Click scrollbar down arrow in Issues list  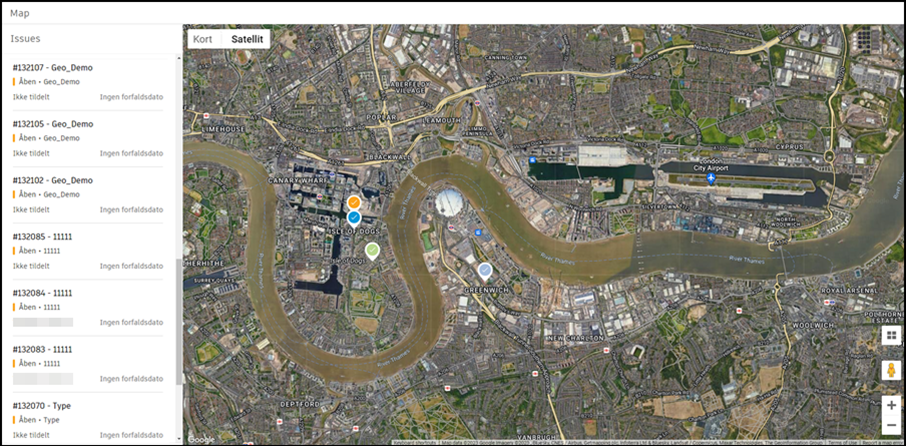tap(179, 438)
